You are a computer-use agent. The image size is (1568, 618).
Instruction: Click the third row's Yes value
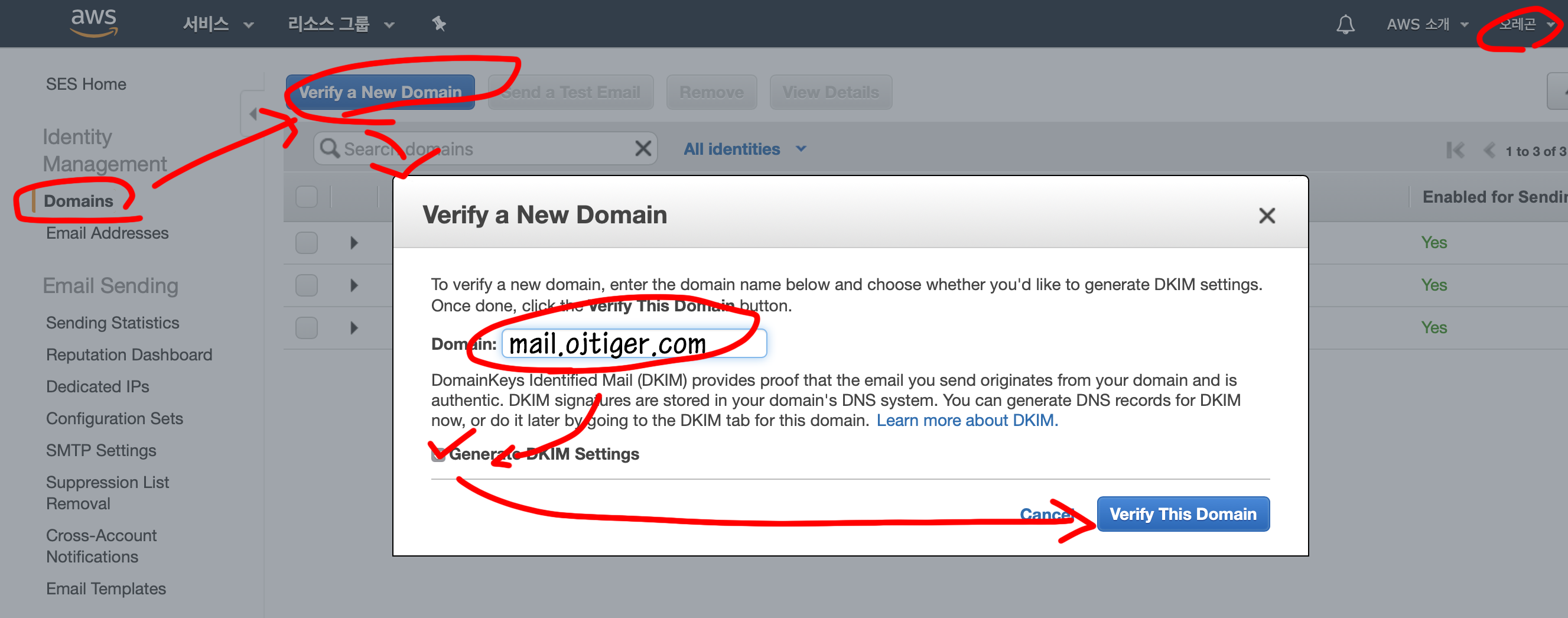pyautogui.click(x=1433, y=328)
